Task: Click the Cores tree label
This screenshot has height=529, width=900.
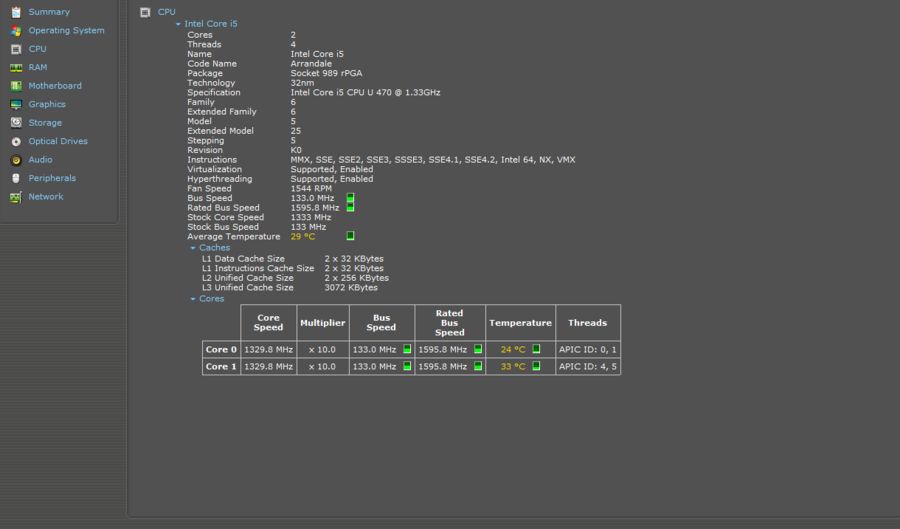Action: (x=212, y=299)
